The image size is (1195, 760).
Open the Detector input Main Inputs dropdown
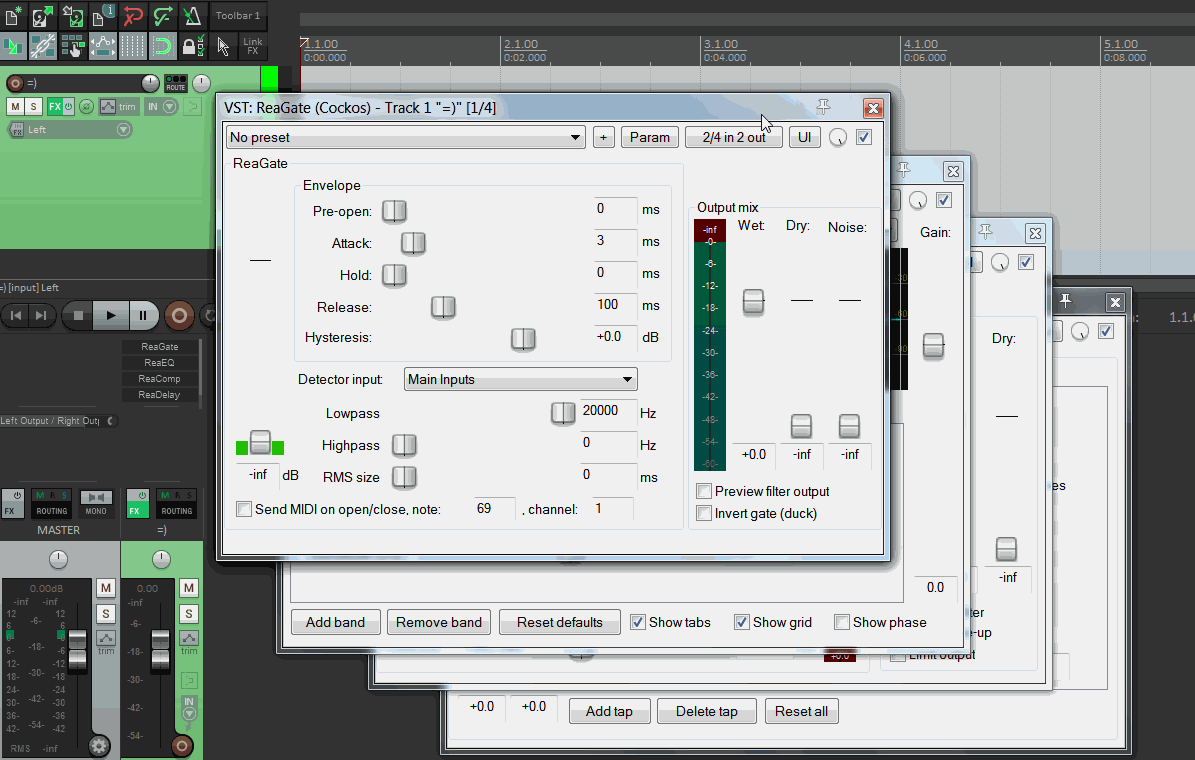(521, 379)
